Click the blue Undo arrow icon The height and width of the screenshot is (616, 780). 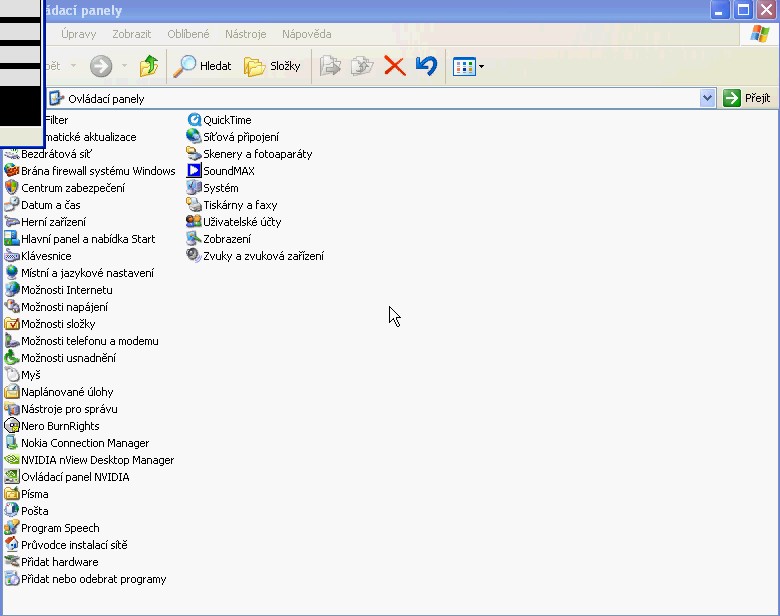pos(426,67)
